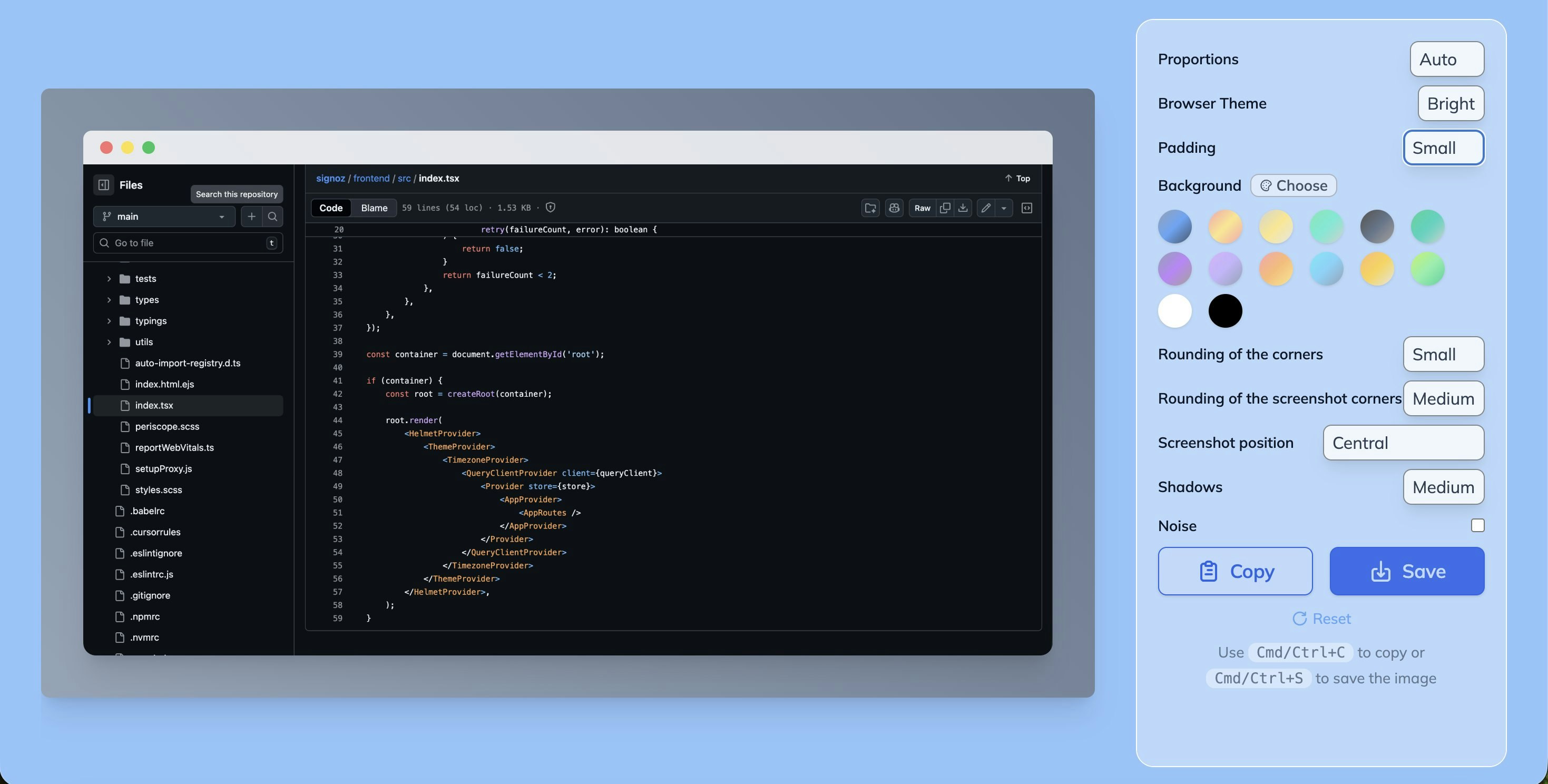Edit the file with the pencil icon

point(986,208)
